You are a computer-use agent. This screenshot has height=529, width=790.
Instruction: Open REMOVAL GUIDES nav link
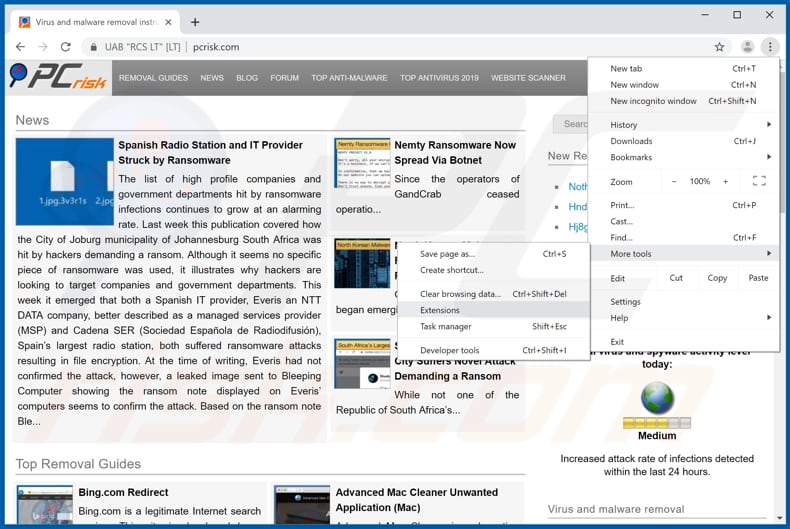153,78
